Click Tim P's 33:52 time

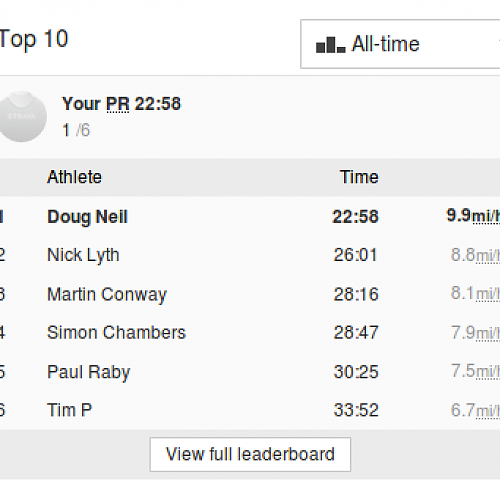pos(356,410)
